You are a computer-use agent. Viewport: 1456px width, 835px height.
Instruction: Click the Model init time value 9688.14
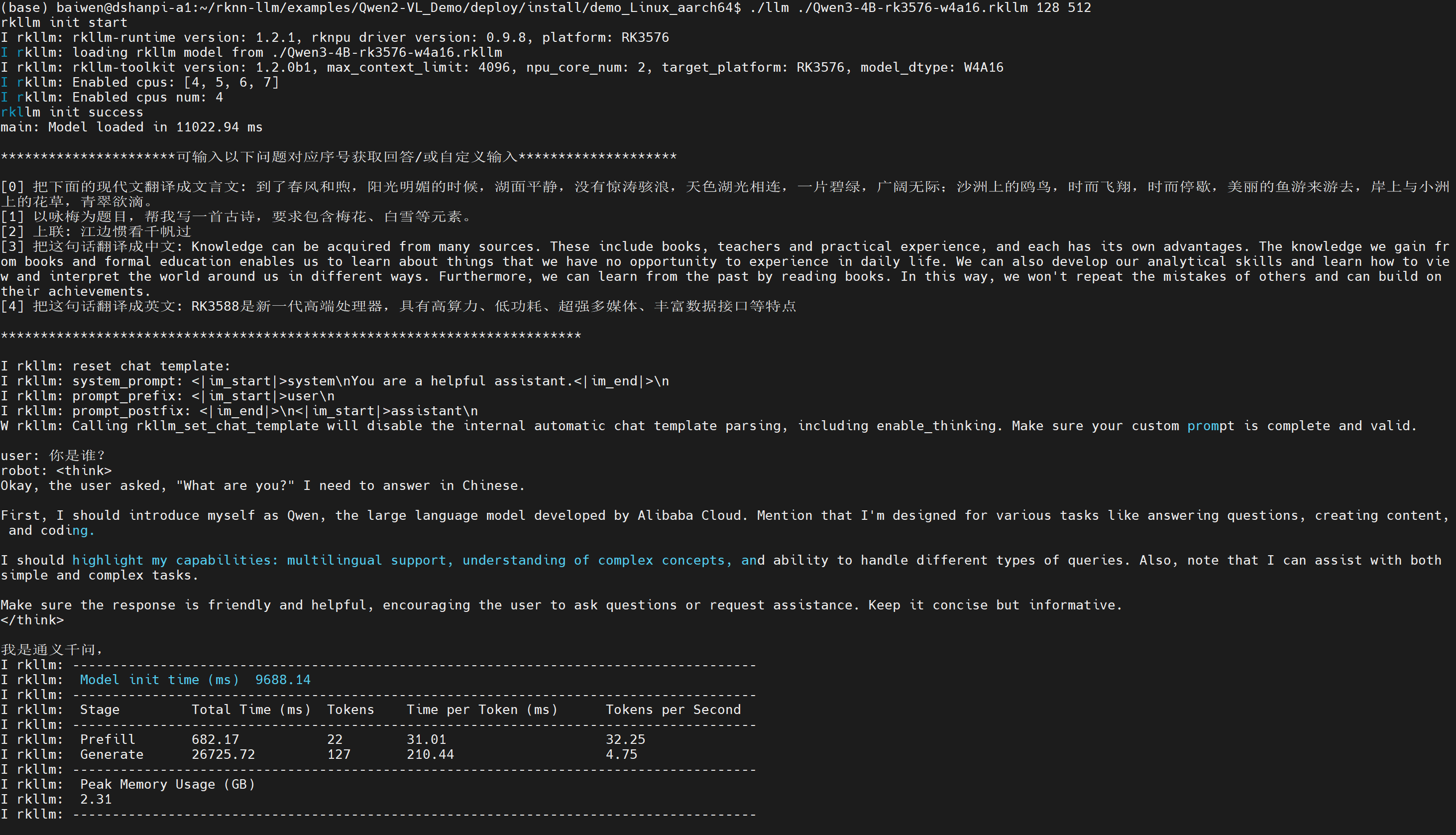(x=283, y=680)
